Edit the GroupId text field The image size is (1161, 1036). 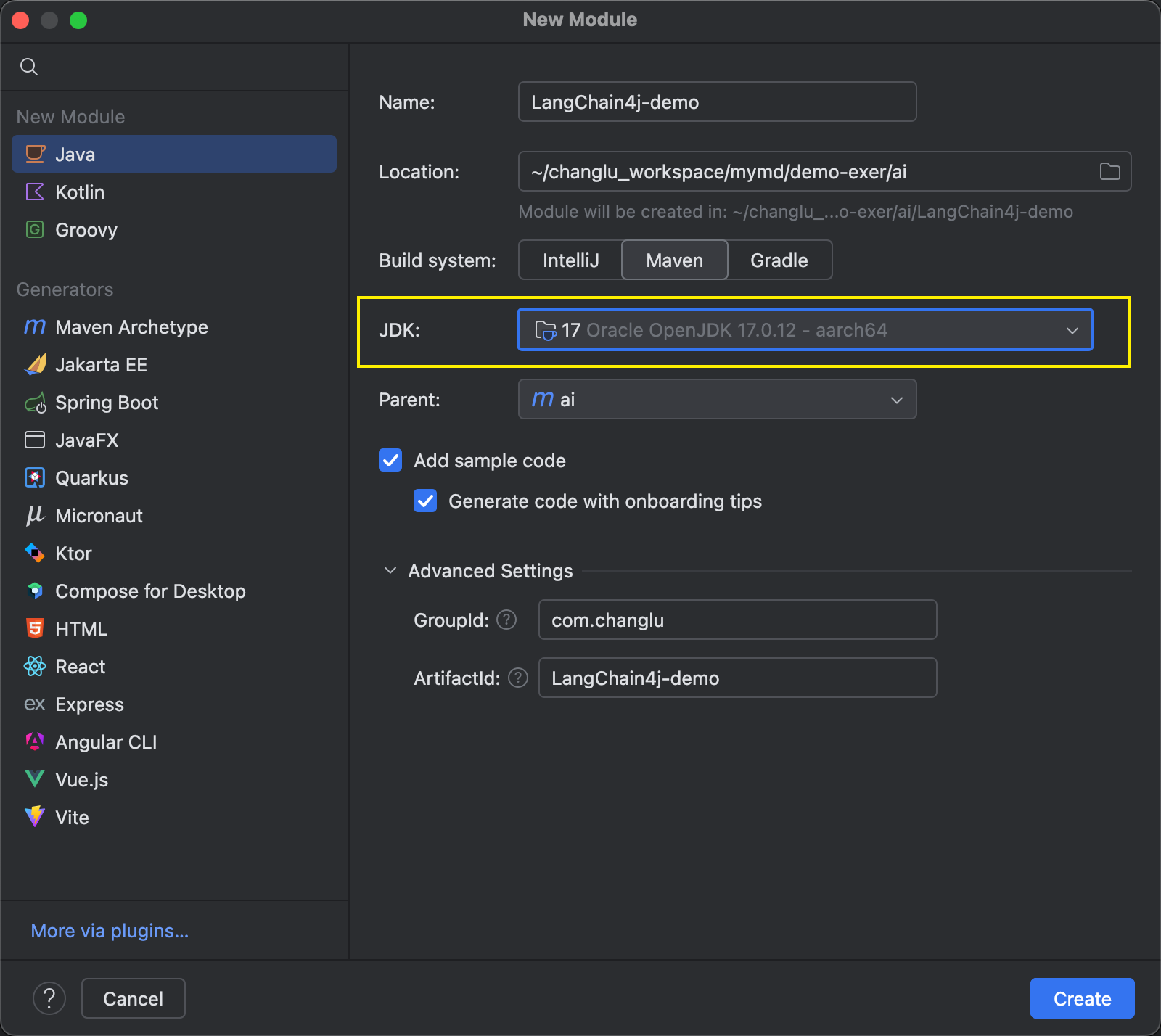pyautogui.click(x=737, y=620)
